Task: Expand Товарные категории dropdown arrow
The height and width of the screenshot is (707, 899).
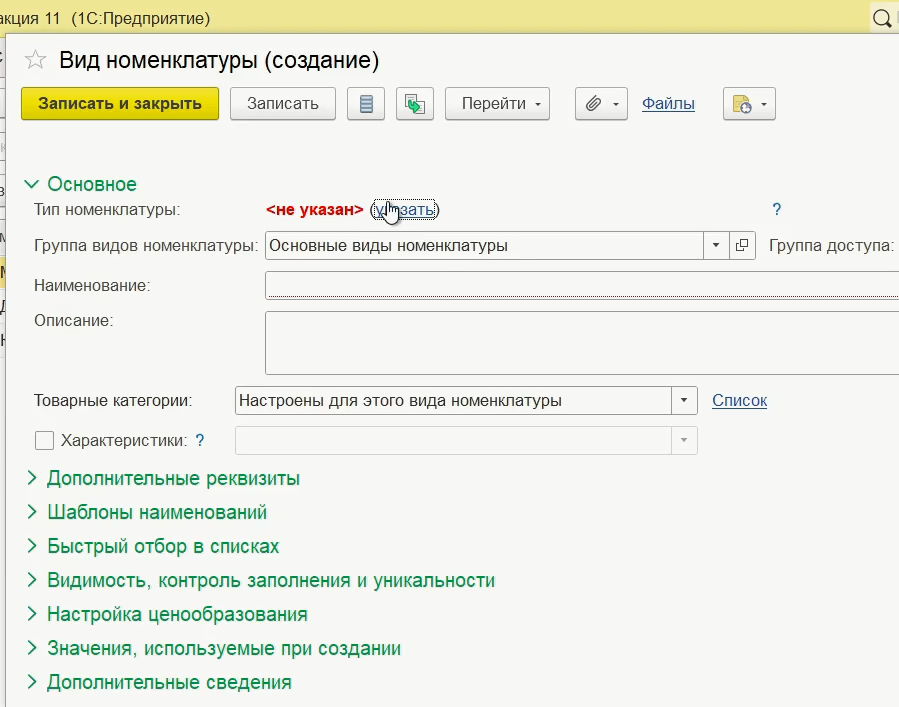Action: (684, 400)
